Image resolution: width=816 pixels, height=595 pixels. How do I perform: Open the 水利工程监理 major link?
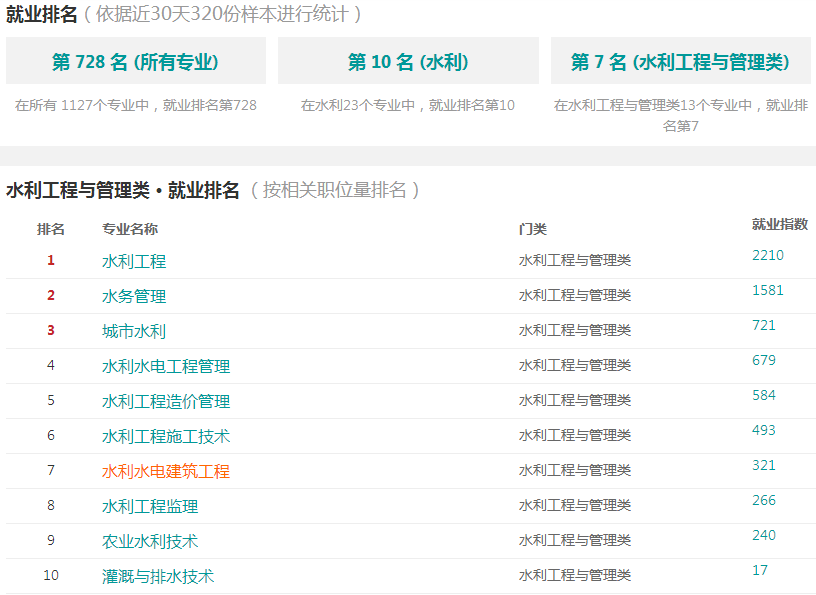coord(150,506)
